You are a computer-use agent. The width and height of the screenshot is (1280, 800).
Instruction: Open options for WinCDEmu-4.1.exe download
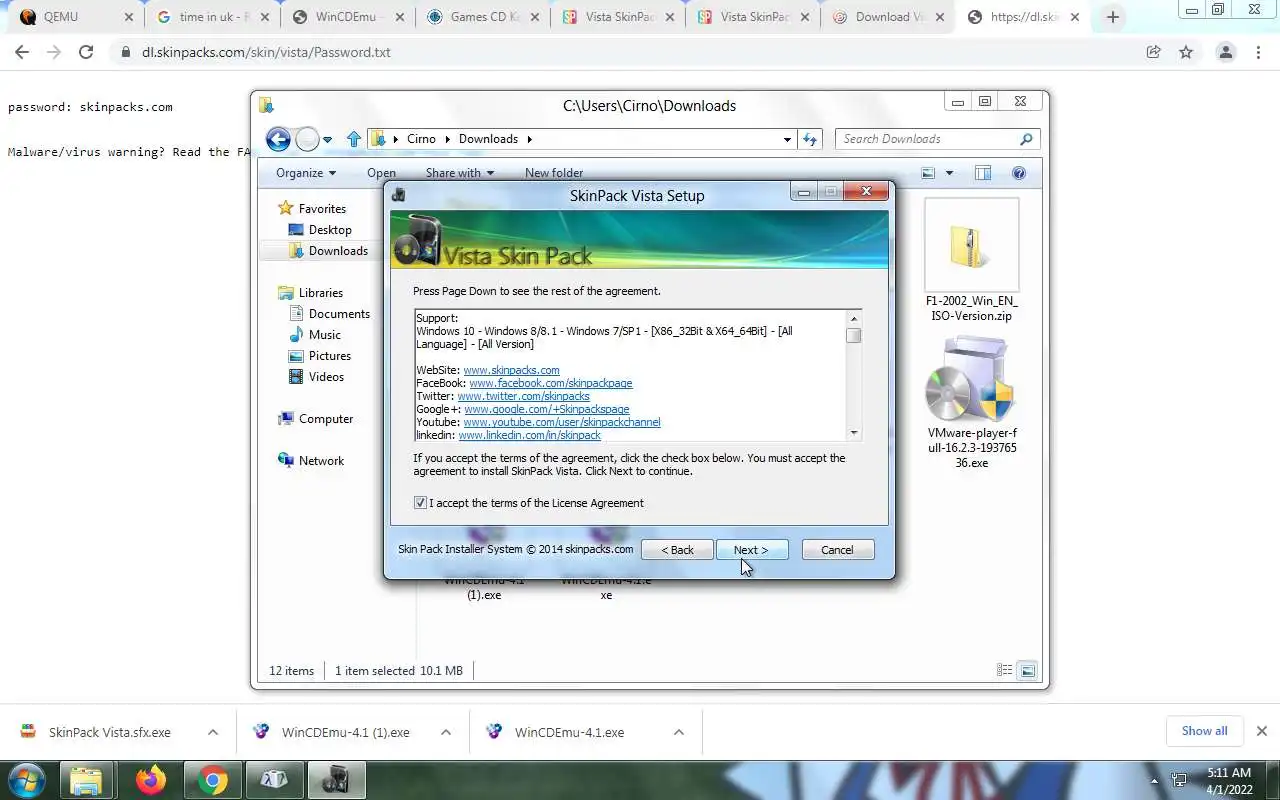tap(679, 732)
